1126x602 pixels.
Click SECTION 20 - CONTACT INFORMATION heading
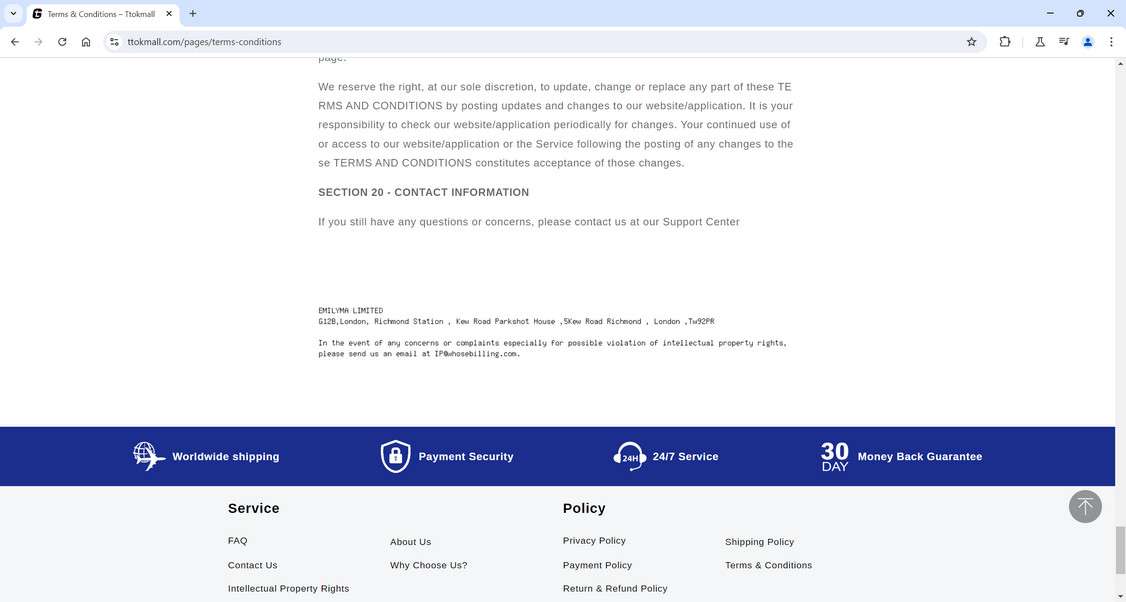(x=424, y=192)
